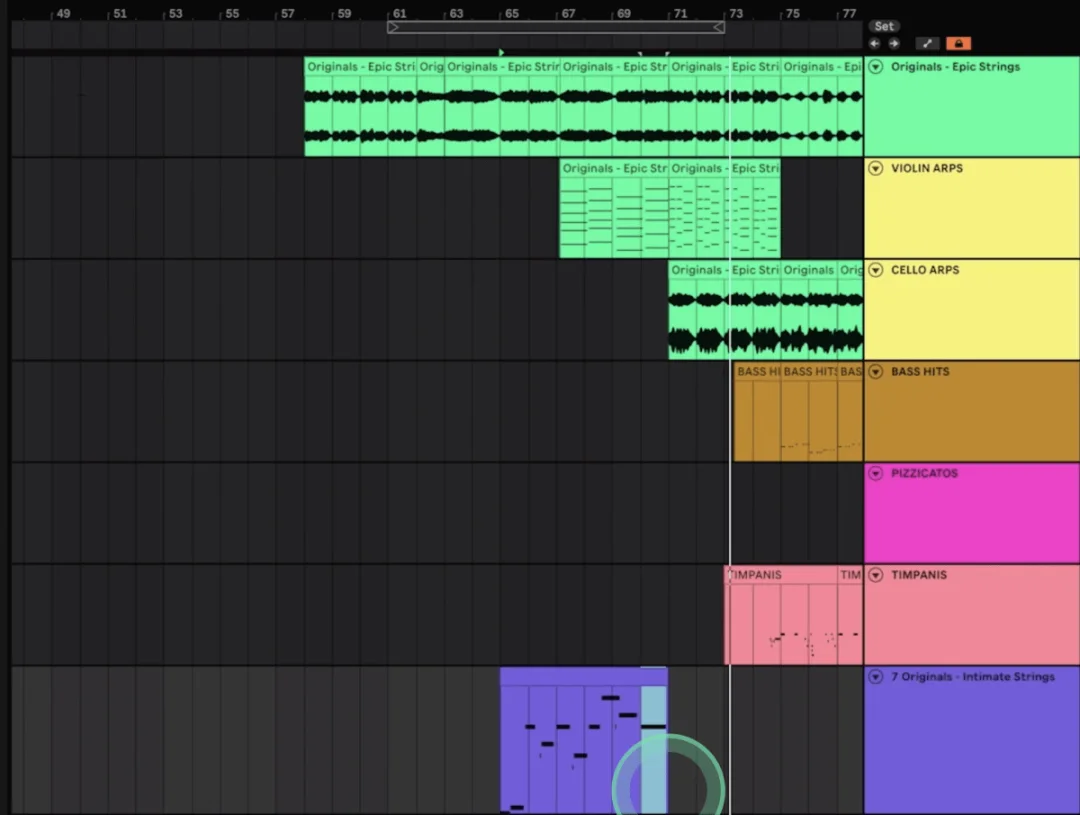Click bar 65 on the ruler

512,13
